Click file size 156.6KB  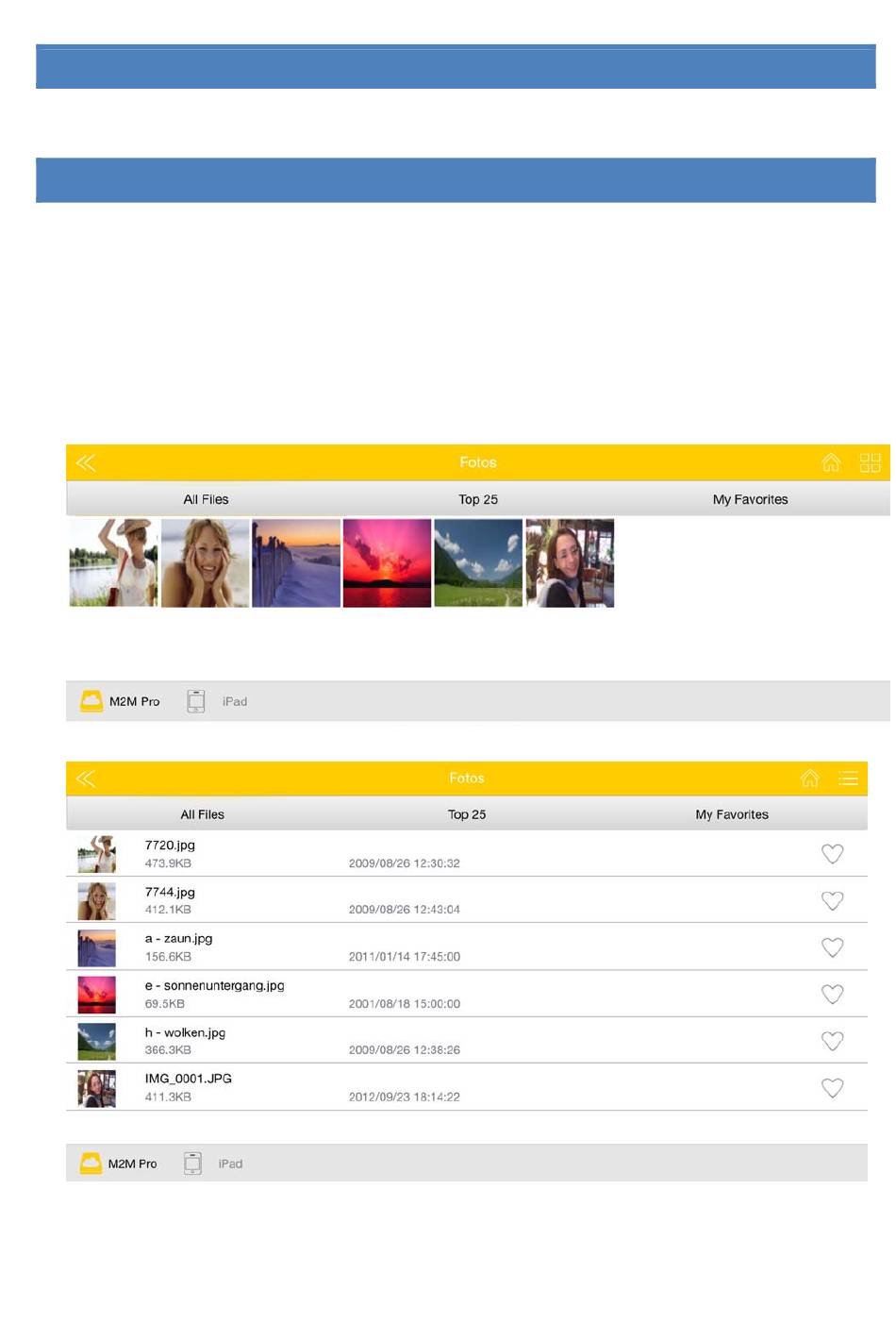(x=168, y=957)
